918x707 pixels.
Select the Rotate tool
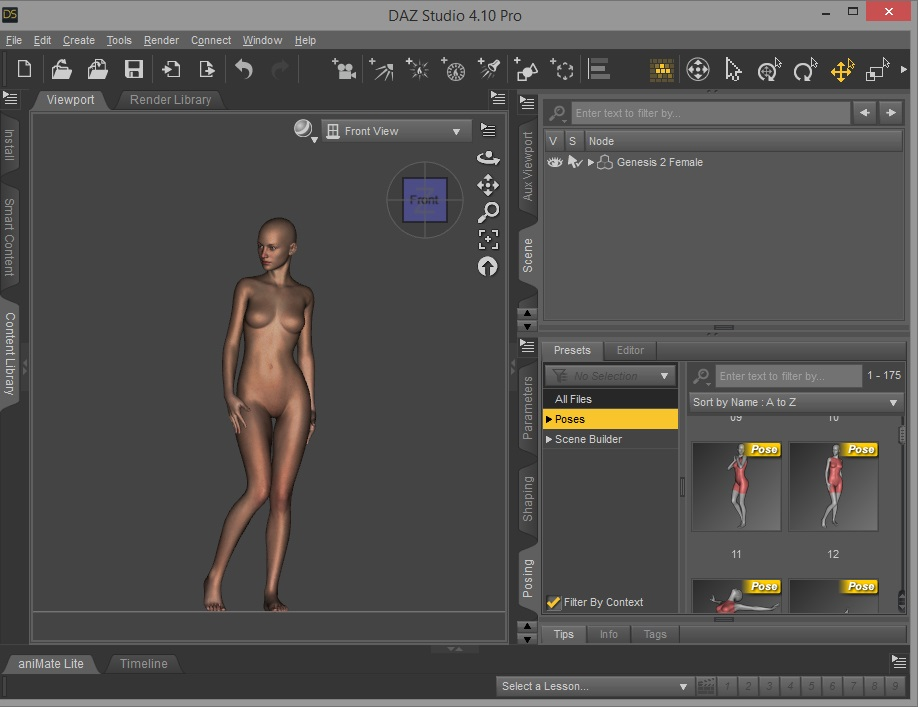tap(806, 70)
